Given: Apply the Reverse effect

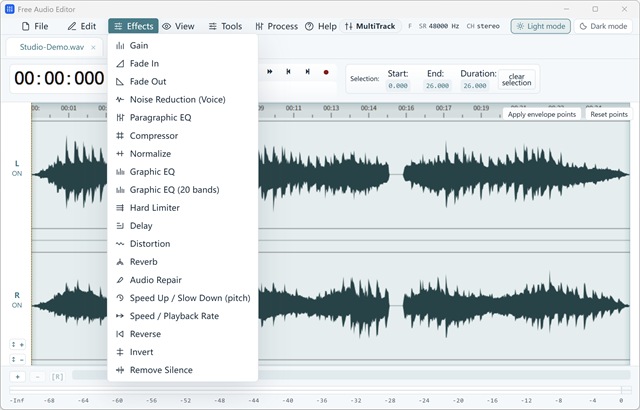Looking at the screenshot, I should (x=182, y=334).
